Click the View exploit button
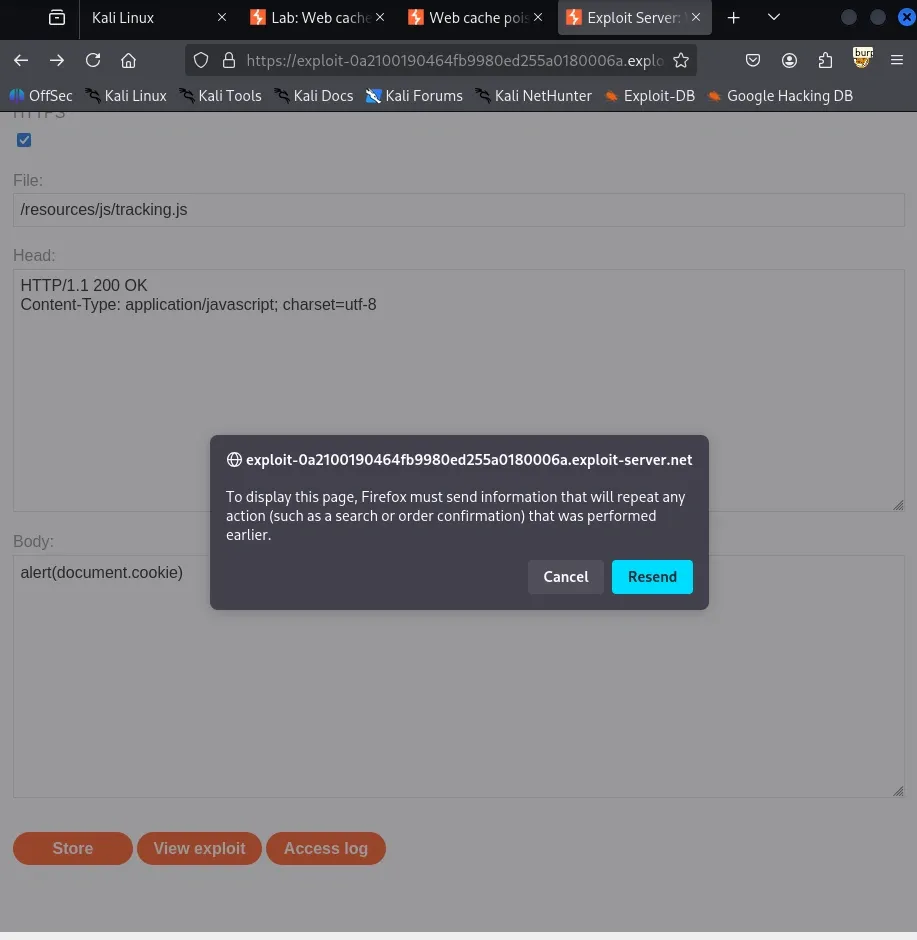Image resolution: width=917 pixels, height=940 pixels. [199, 848]
